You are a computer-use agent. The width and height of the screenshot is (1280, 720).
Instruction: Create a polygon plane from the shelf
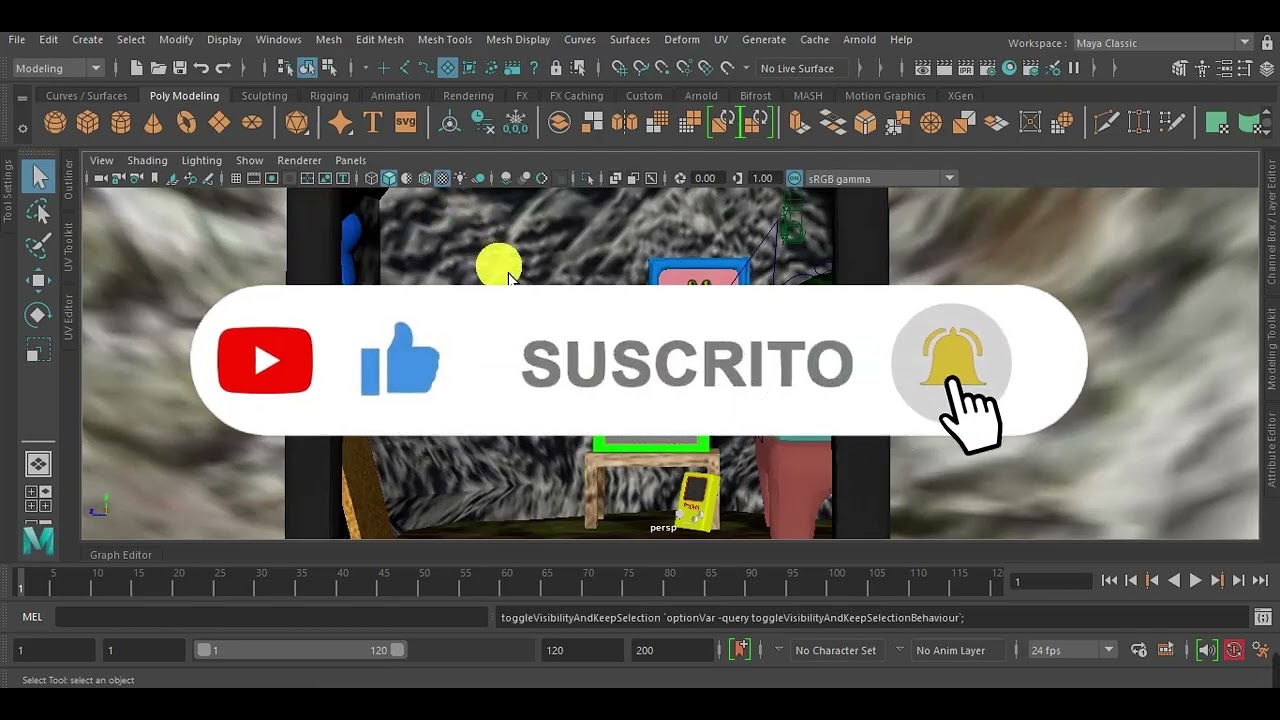pyautogui.click(x=219, y=122)
